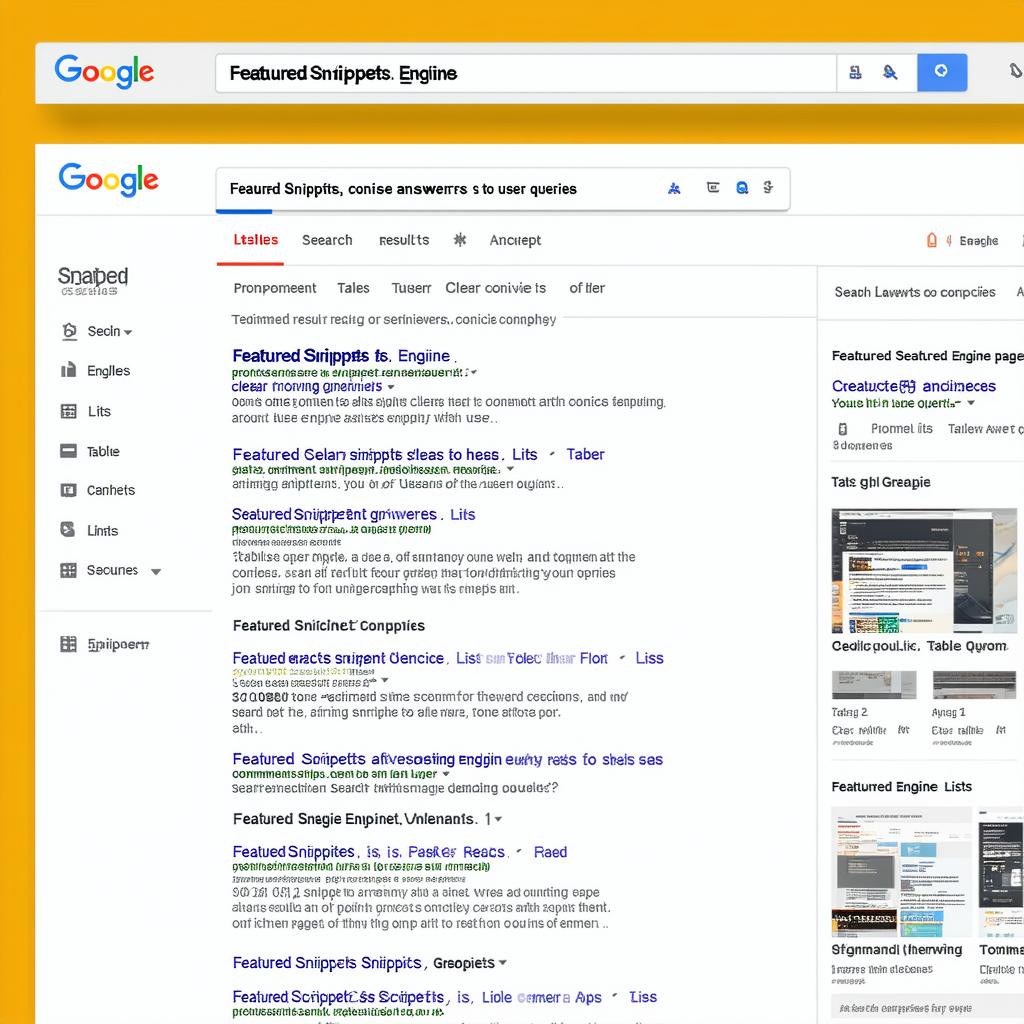Click the Spiipoerrr sidebar icon

pos(69,644)
